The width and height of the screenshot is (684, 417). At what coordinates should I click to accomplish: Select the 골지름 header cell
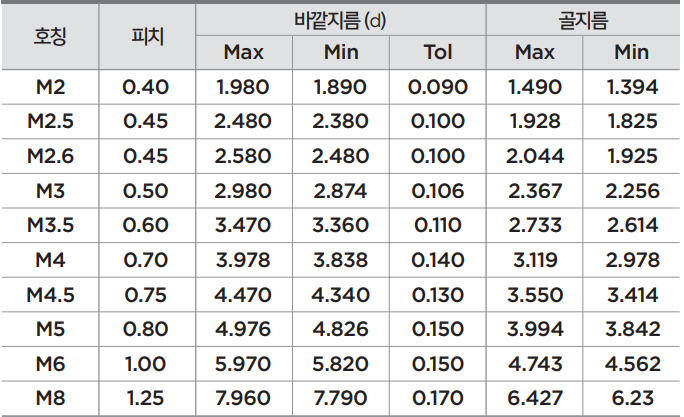(583, 20)
